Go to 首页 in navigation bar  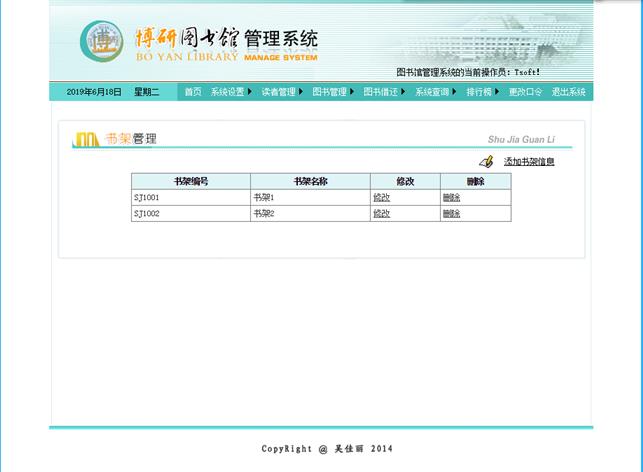[x=192, y=92]
